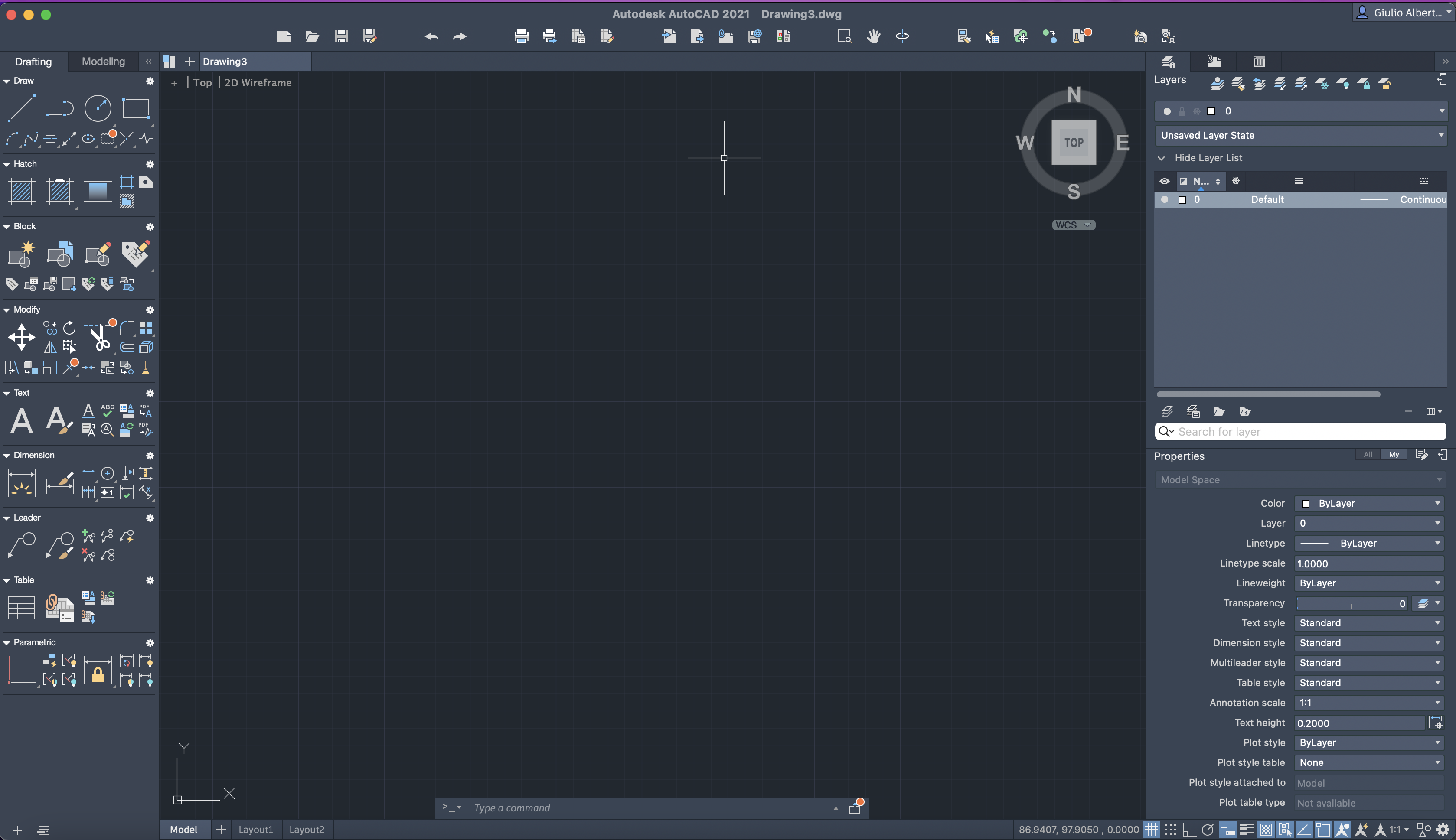Click the Undo arrow in toolbar
This screenshot has width=1456, height=840.
431,37
